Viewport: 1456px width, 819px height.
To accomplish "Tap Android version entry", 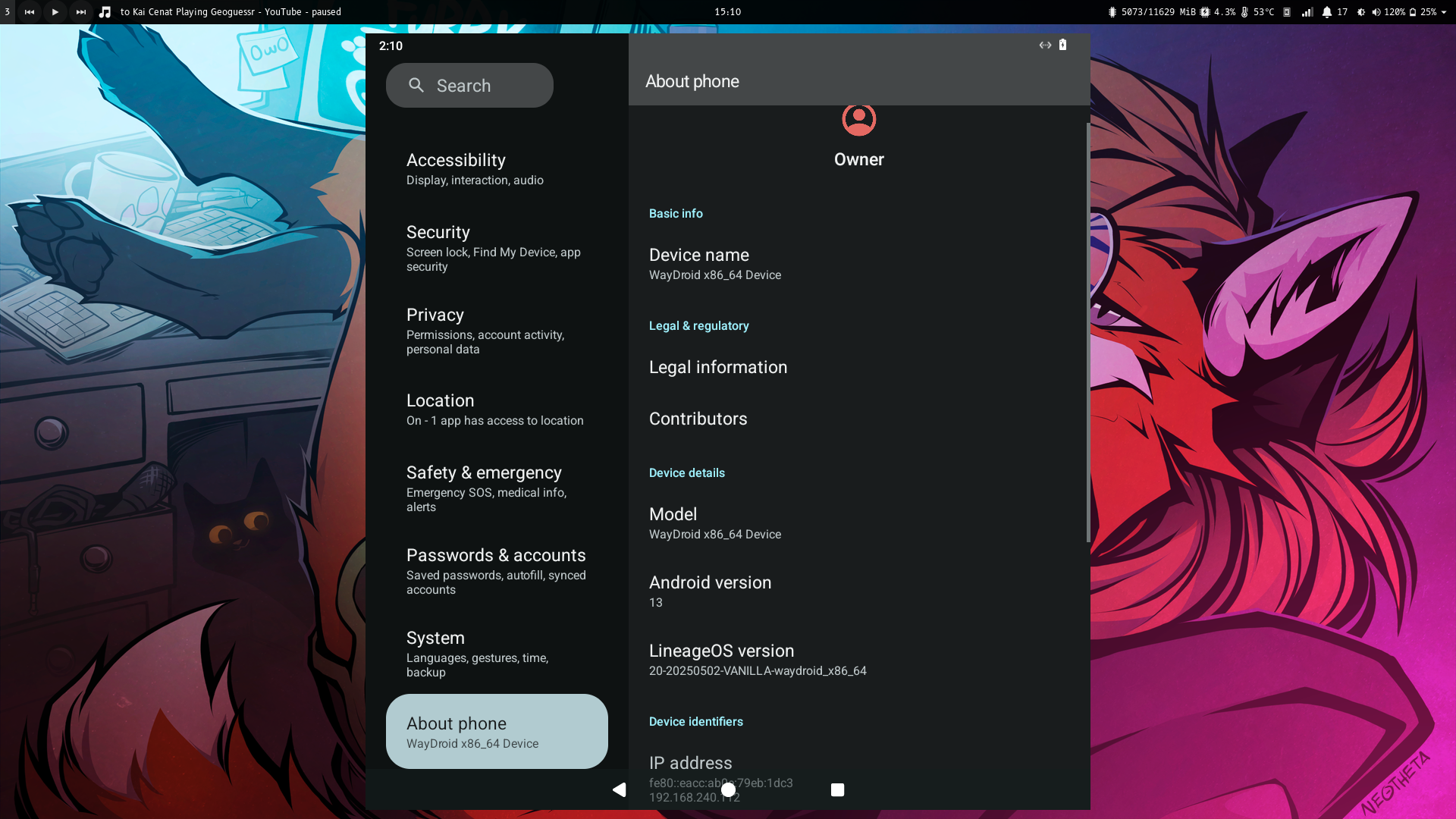I will coord(710,591).
